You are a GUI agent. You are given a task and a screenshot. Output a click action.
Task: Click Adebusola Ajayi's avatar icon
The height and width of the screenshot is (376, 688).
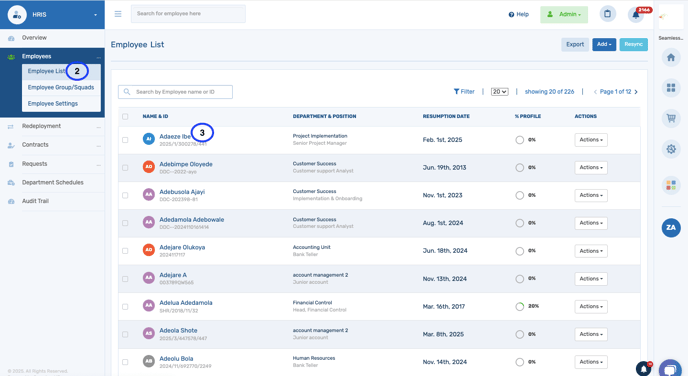149,194
